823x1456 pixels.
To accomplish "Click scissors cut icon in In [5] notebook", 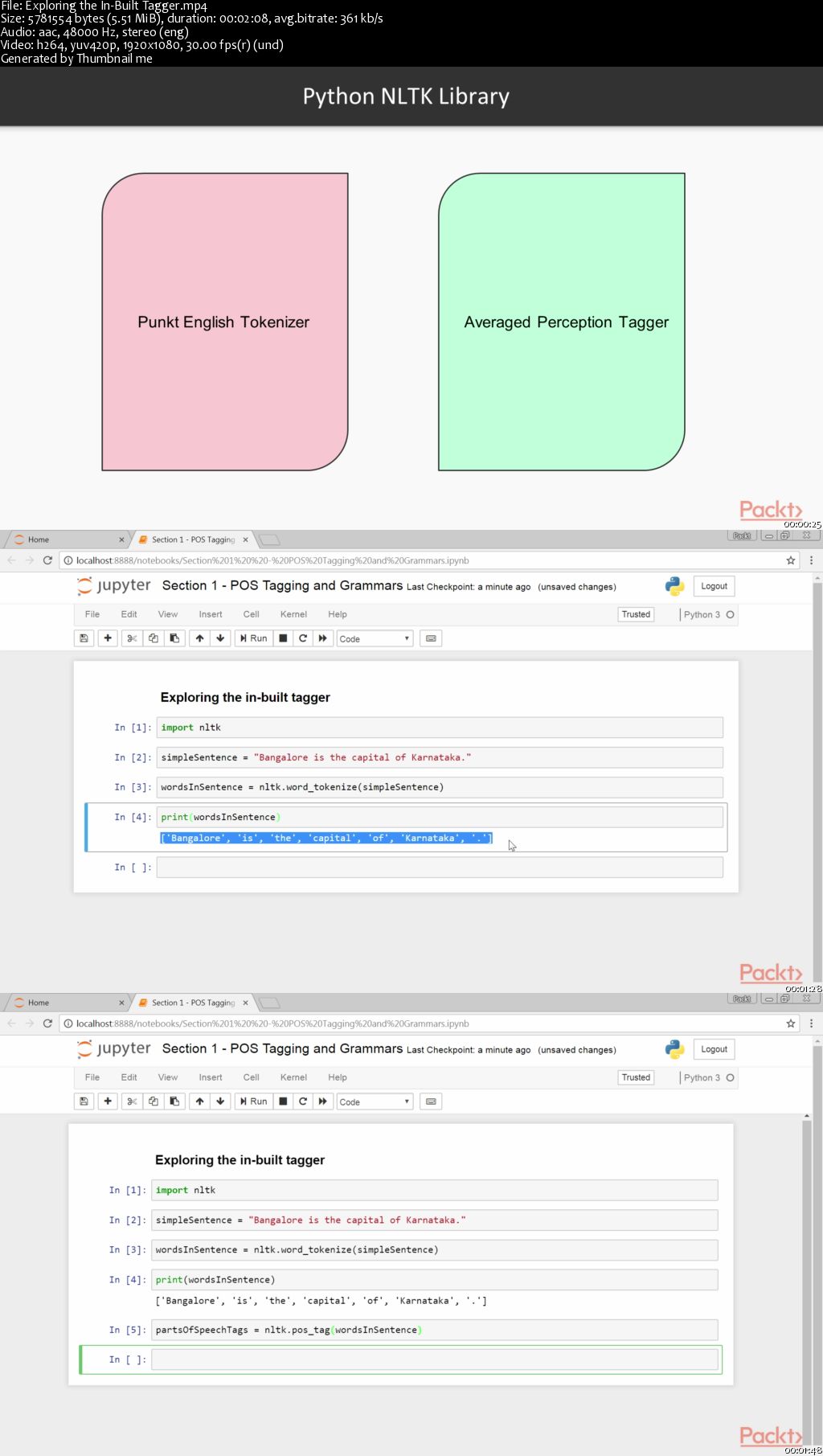I will click(133, 1101).
